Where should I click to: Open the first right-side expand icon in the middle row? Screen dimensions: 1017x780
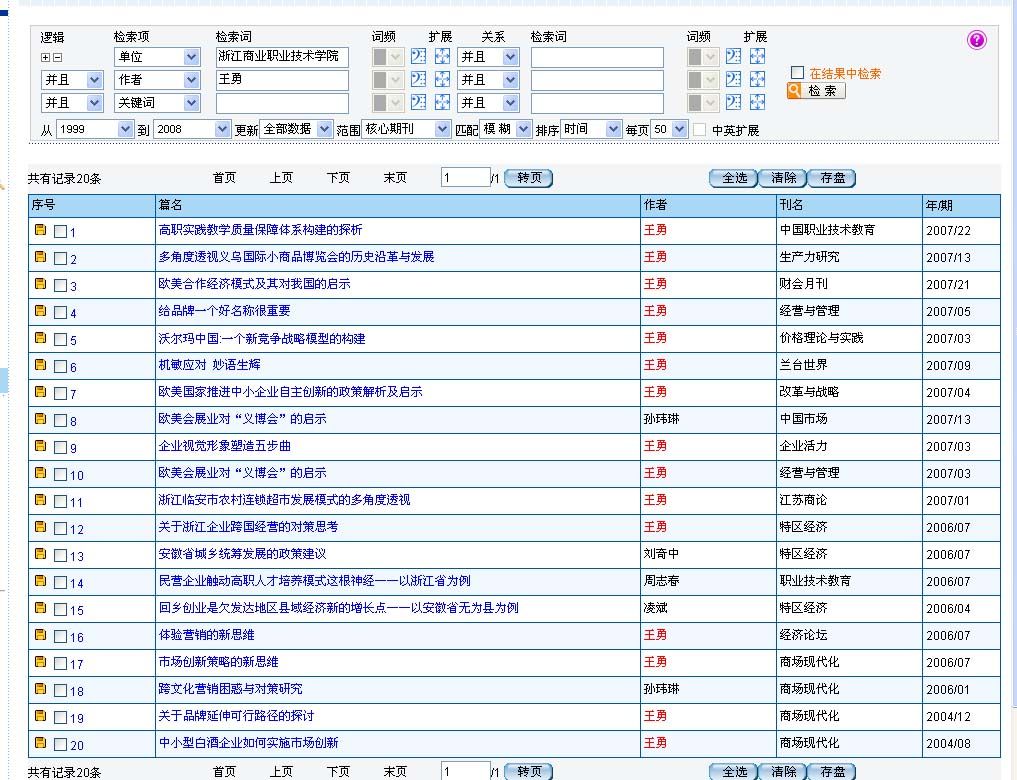[x=734, y=79]
